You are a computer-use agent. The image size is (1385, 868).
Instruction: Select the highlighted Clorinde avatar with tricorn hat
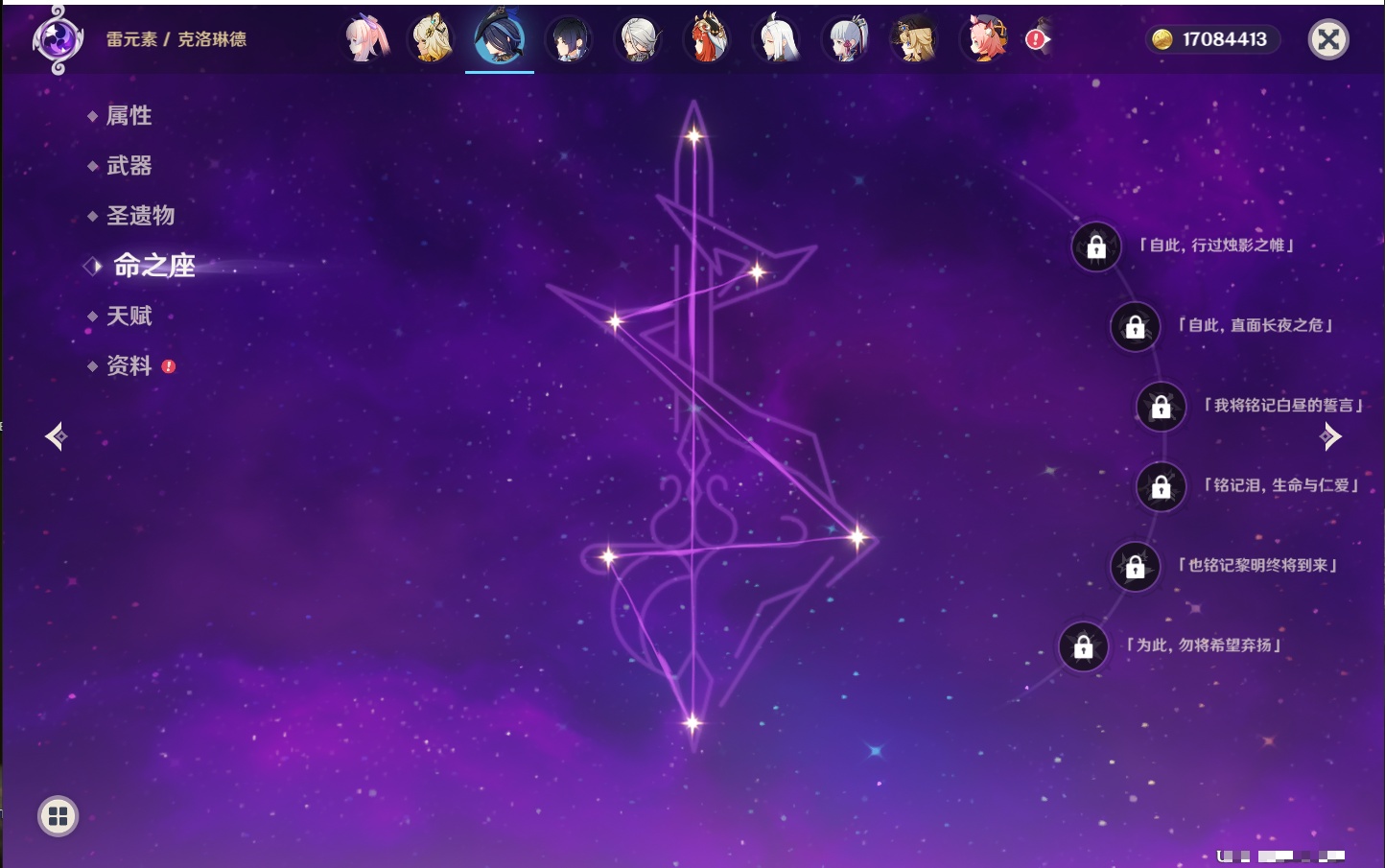[500, 37]
